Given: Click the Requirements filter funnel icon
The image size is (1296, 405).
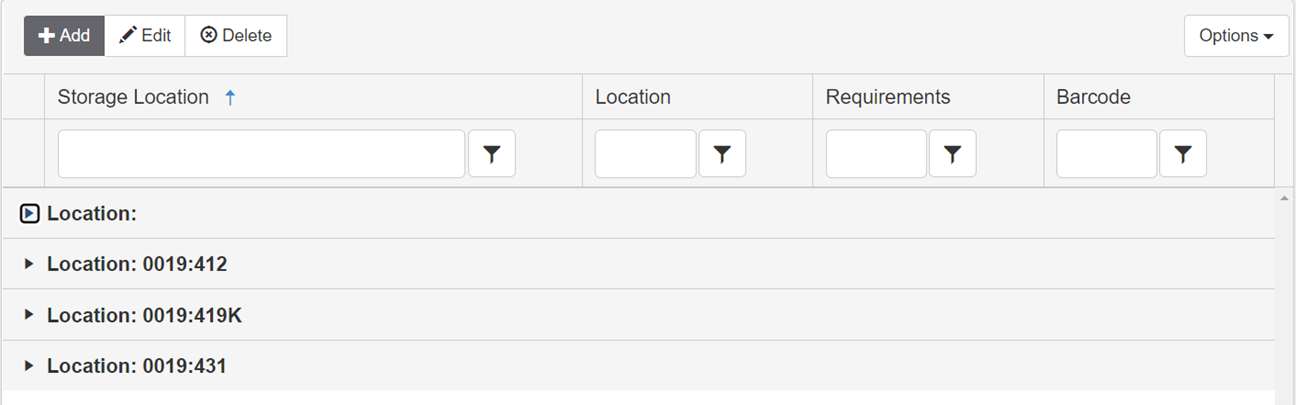Looking at the screenshot, I should pos(952,154).
